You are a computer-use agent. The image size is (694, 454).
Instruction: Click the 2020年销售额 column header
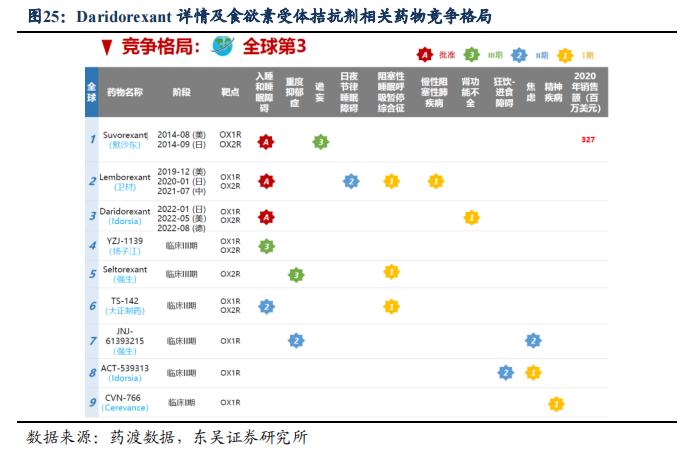click(x=585, y=92)
